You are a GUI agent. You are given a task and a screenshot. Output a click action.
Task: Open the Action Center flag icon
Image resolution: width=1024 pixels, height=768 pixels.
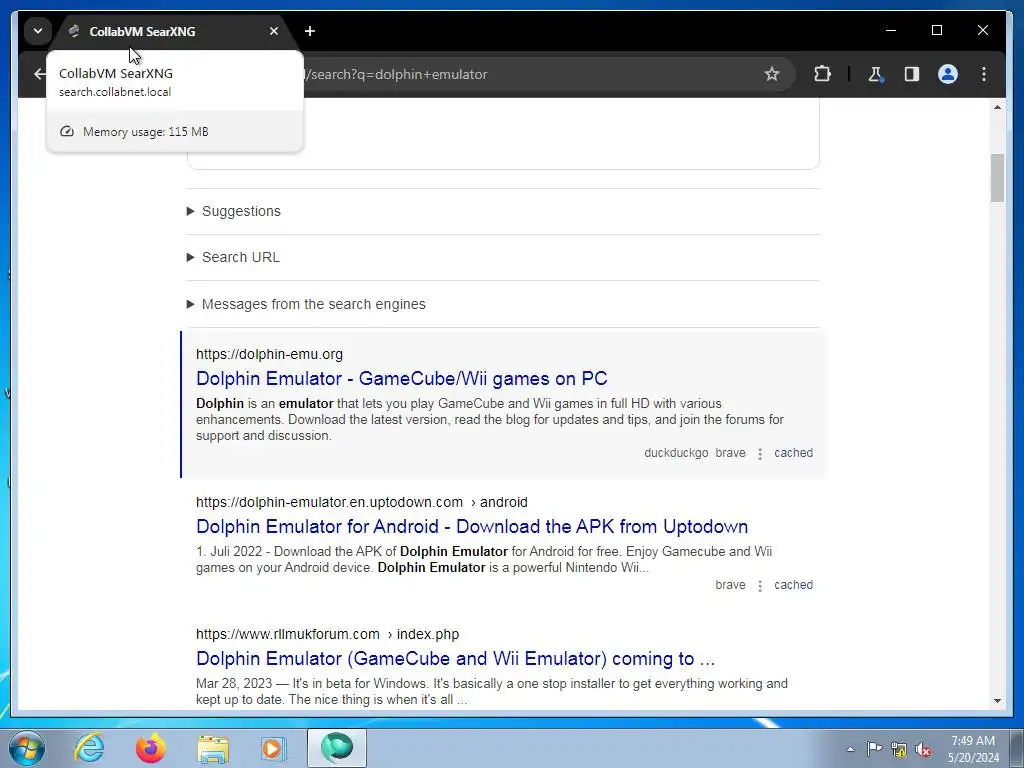tap(874, 749)
